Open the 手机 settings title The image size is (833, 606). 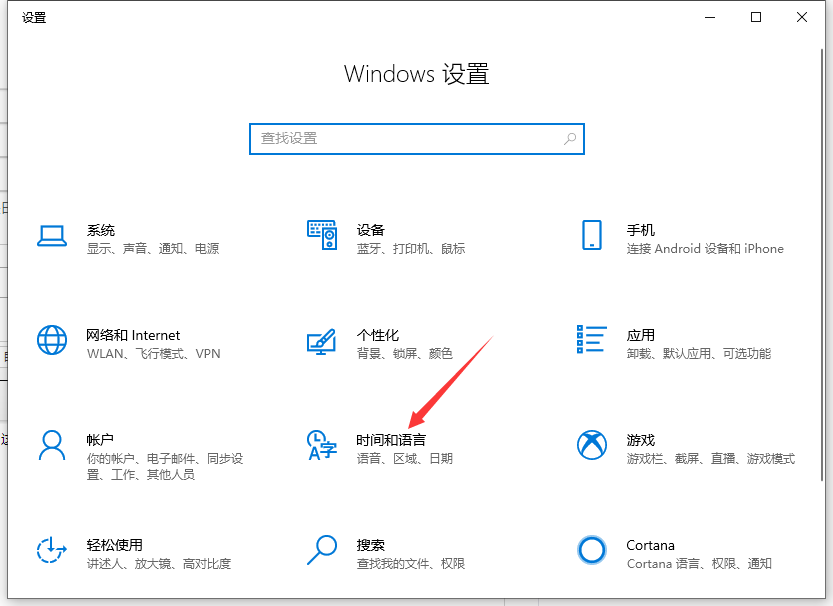[x=641, y=230]
